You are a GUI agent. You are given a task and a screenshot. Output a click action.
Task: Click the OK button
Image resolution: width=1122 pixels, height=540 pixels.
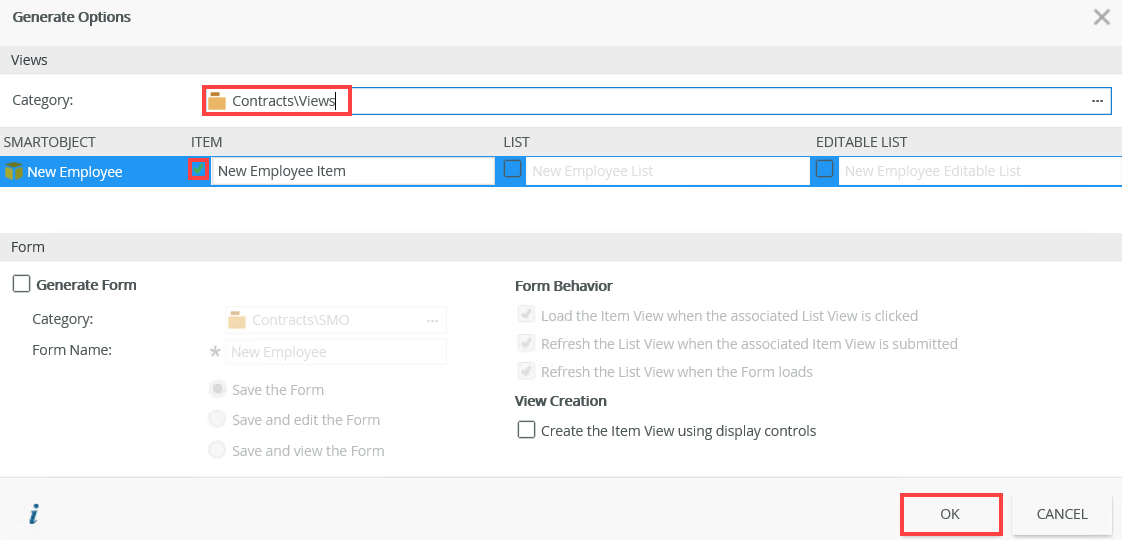(x=950, y=514)
